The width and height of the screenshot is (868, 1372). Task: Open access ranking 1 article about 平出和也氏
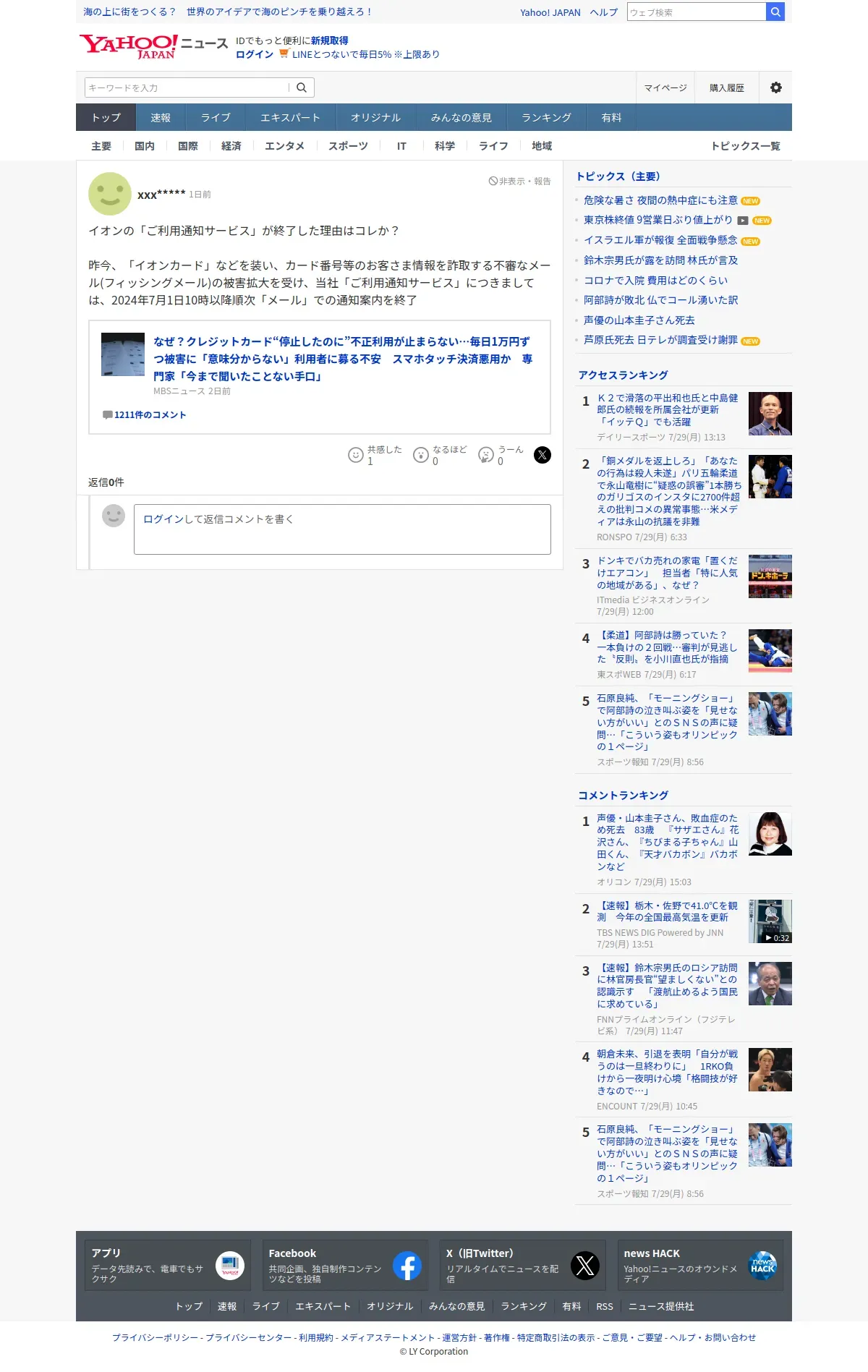pyautogui.click(x=668, y=409)
